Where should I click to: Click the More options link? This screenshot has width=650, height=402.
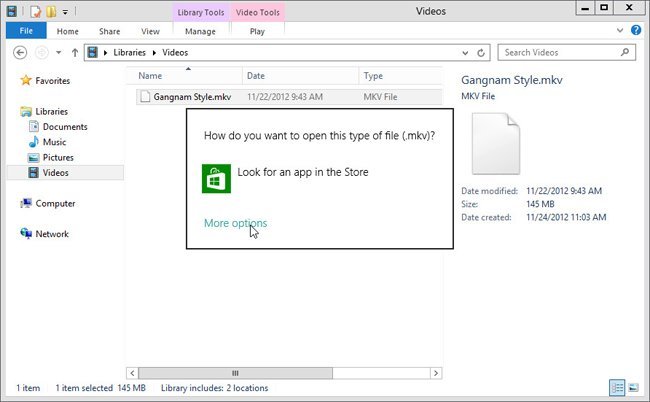pyautogui.click(x=235, y=223)
